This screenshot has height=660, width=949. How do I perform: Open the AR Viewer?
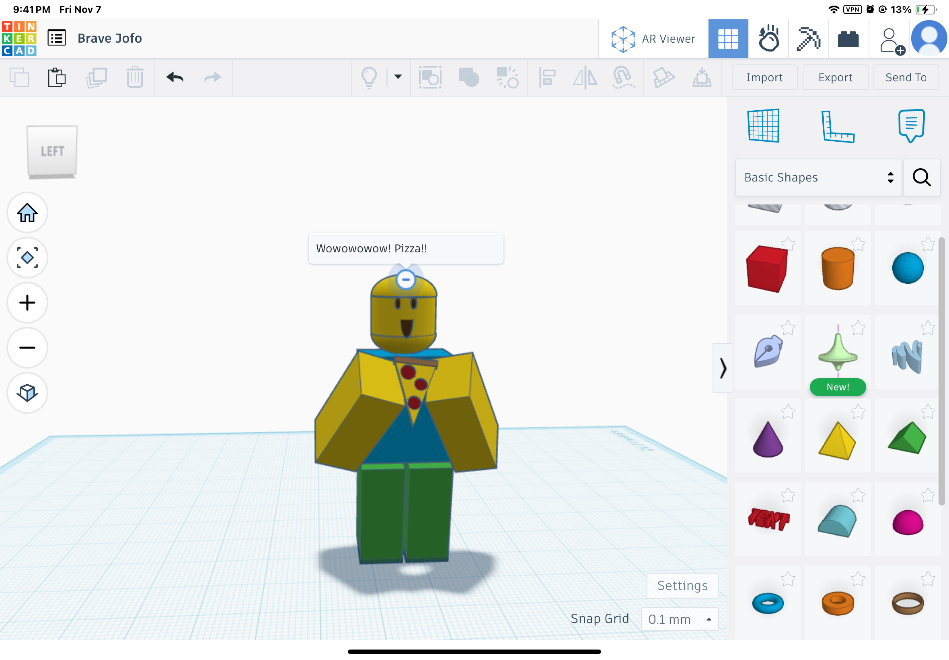(653, 39)
